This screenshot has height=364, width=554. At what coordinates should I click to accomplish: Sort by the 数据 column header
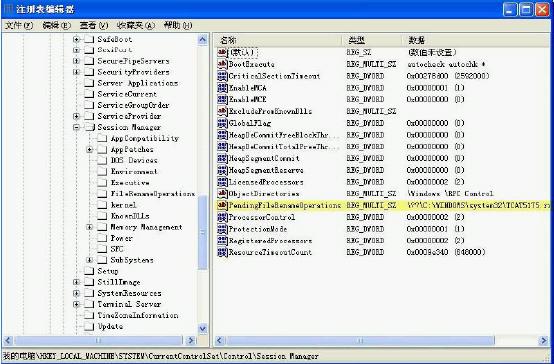click(476, 40)
